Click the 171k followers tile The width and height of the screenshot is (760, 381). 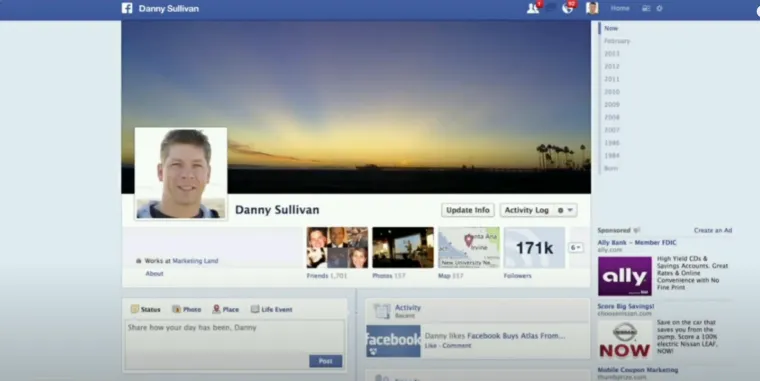tap(534, 248)
